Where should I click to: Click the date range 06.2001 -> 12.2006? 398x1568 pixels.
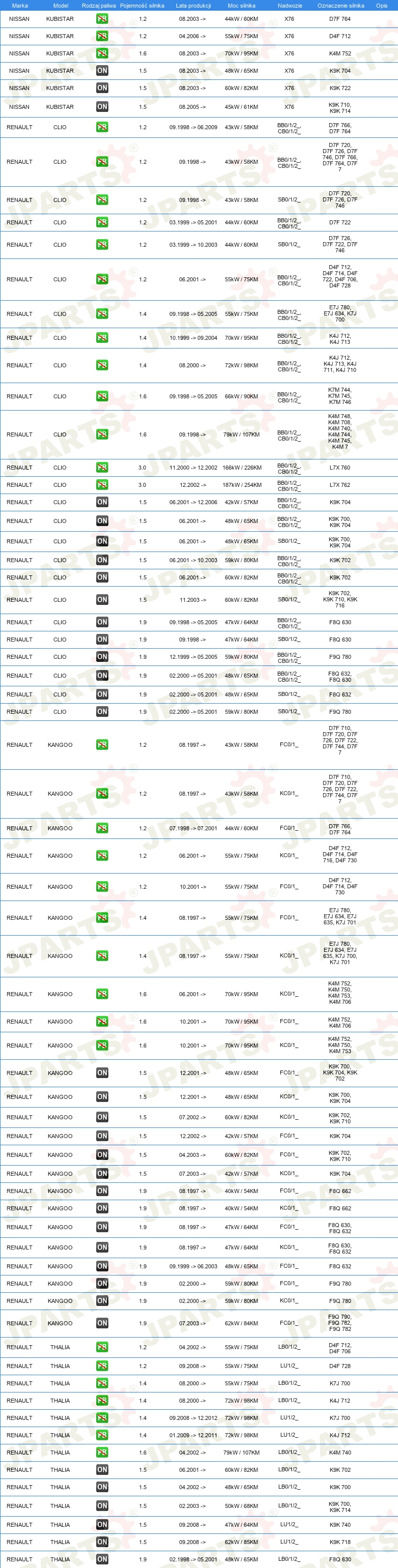(193, 503)
